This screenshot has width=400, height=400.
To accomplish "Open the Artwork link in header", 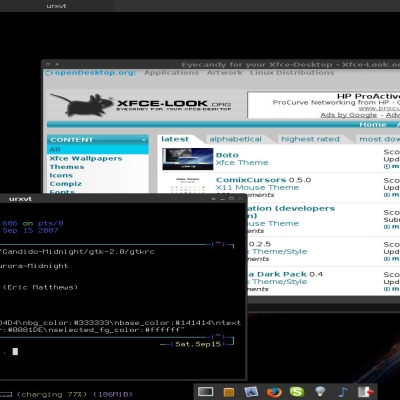I will (225, 73).
